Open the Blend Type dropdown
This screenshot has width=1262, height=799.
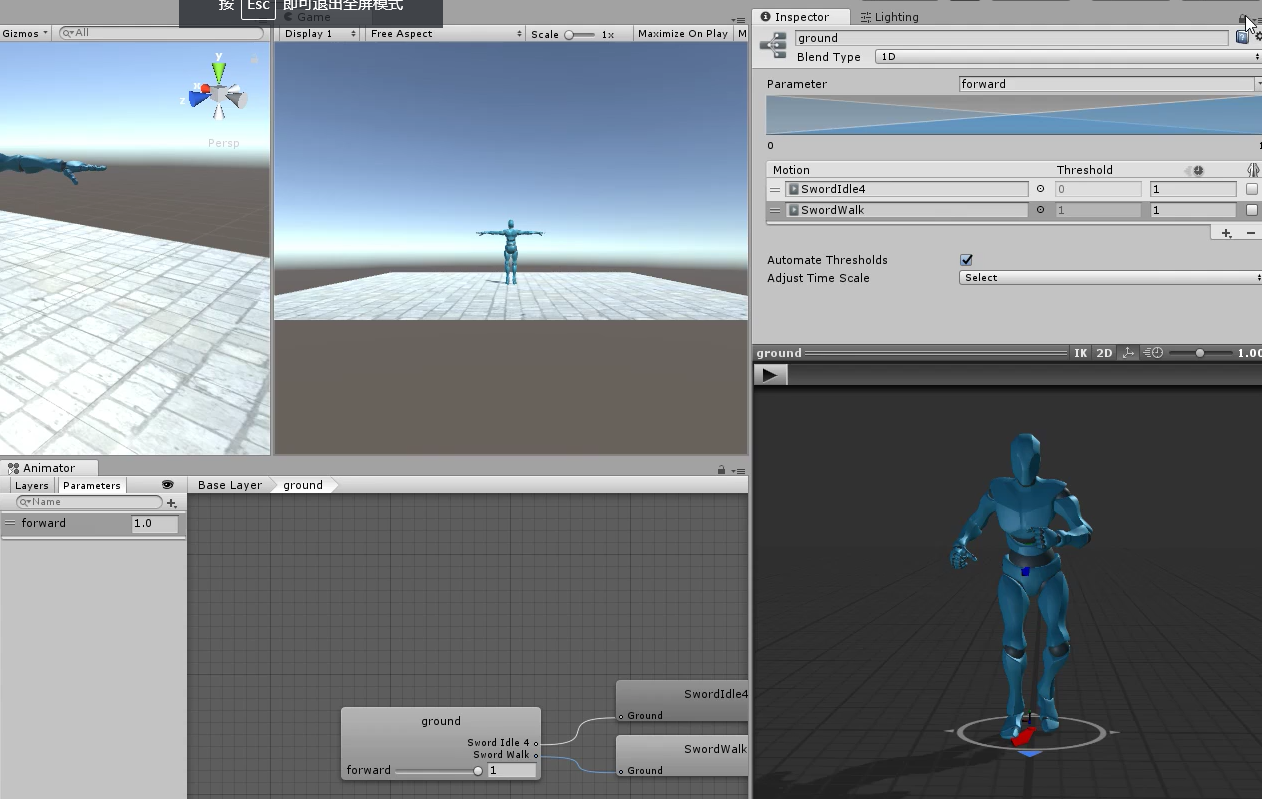coord(1068,57)
